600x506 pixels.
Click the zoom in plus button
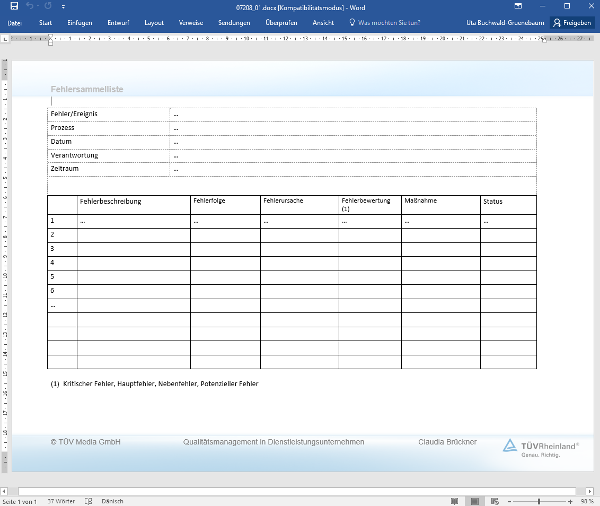point(572,501)
